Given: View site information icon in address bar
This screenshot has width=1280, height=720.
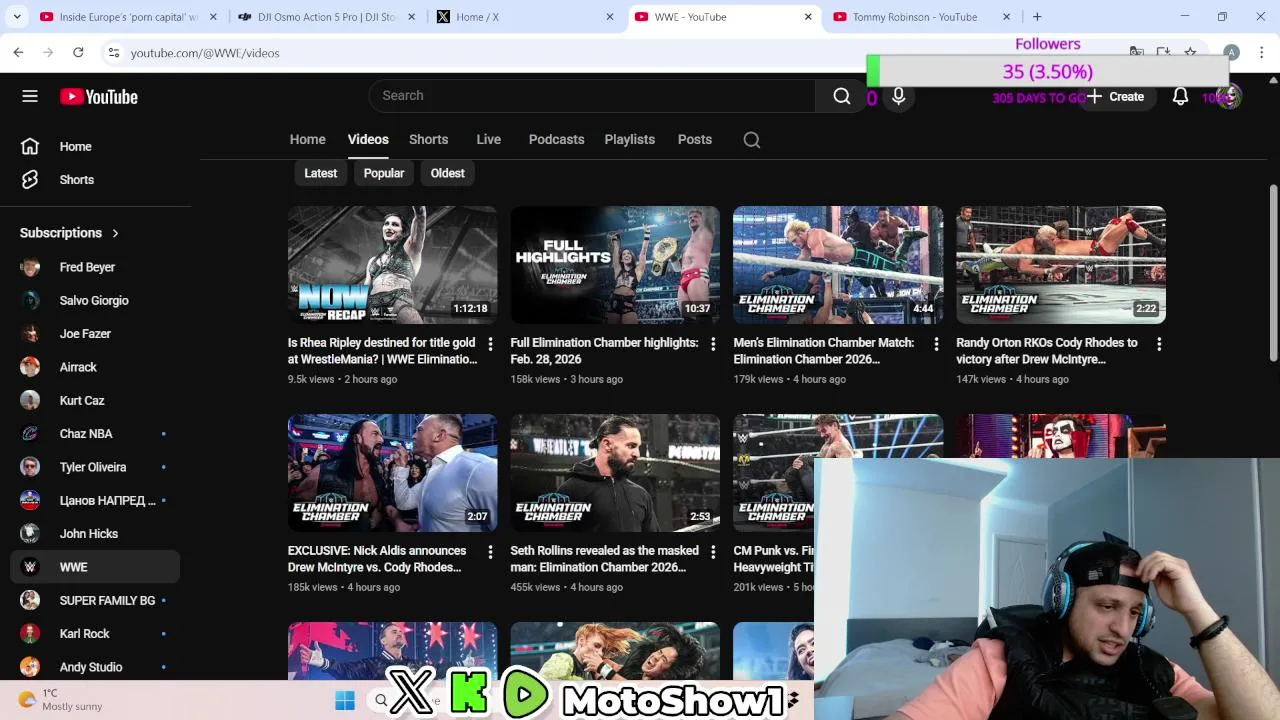Looking at the screenshot, I should 114,53.
